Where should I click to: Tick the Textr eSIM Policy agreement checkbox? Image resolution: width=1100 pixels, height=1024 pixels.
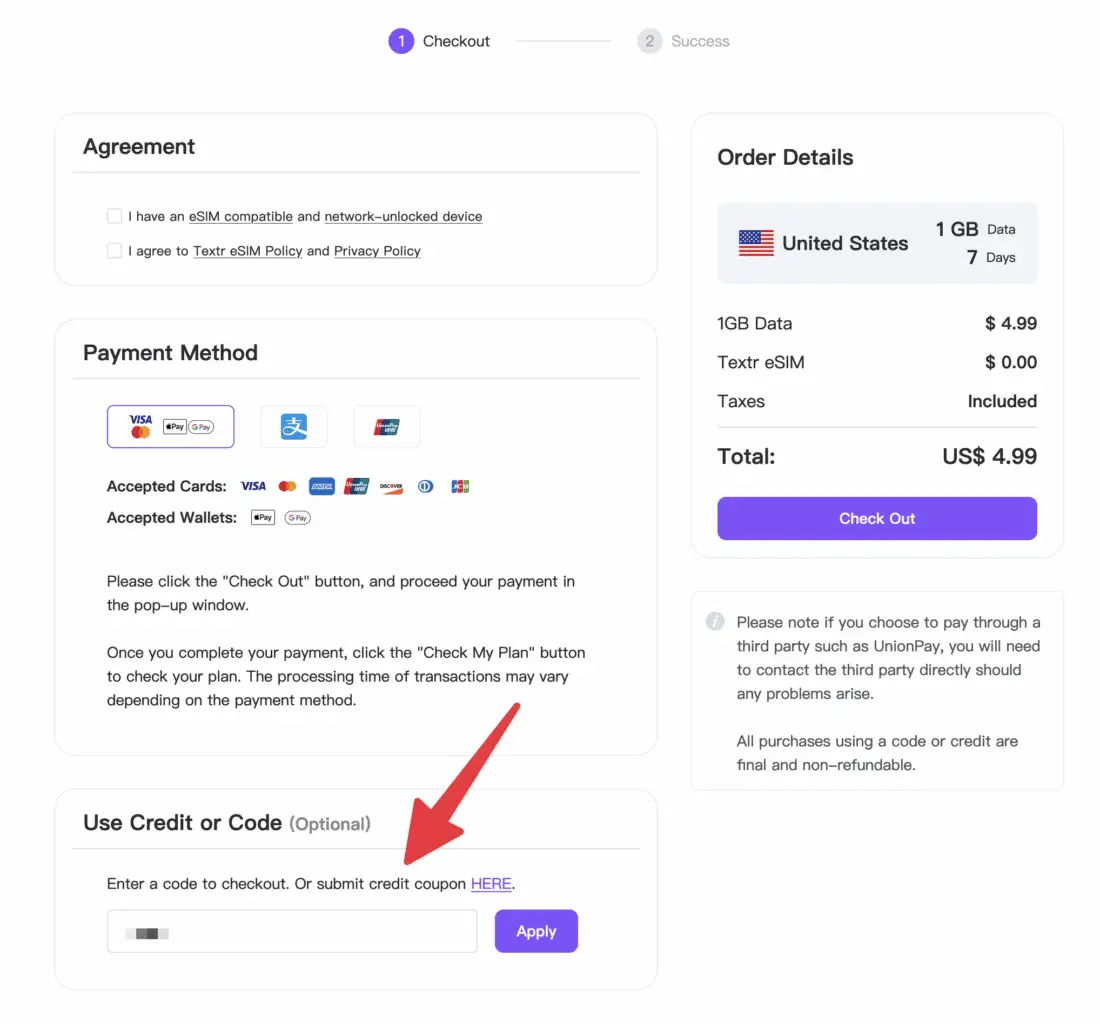click(x=115, y=251)
